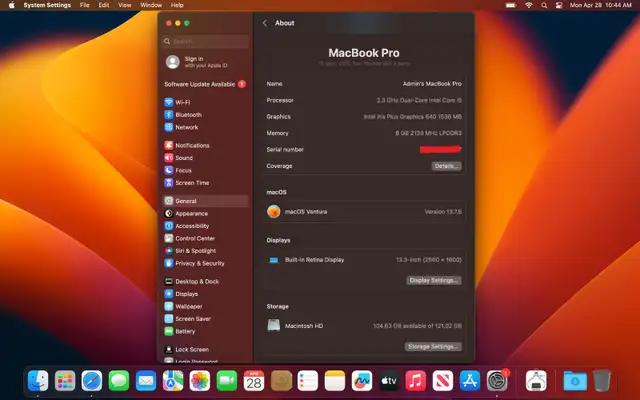Click the System Settings Dock icon with badge
The height and width of the screenshot is (400, 640).
[497, 381]
